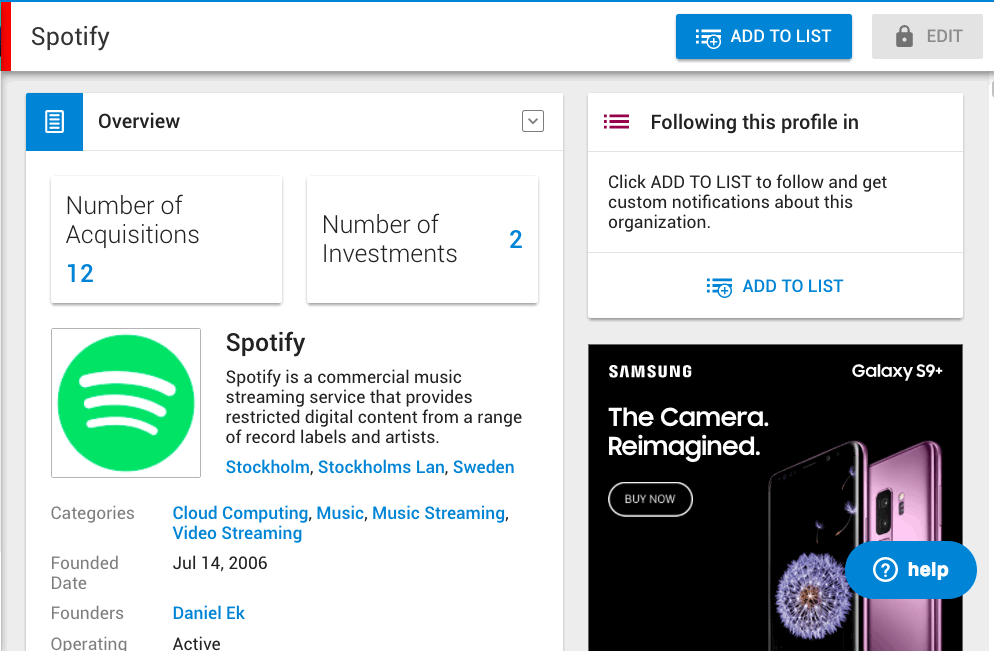Image resolution: width=994 pixels, height=651 pixels.
Task: Click the list icon beside Following this profile
Action: tap(616, 122)
